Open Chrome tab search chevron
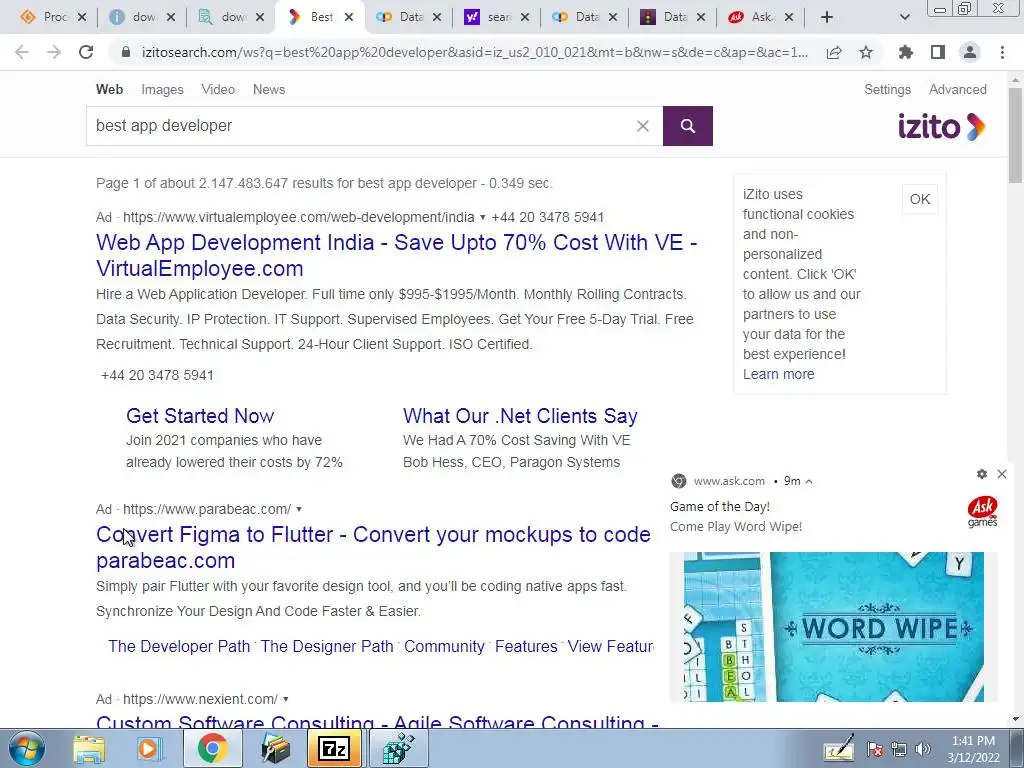Image resolution: width=1024 pixels, height=768 pixels. coord(904,17)
